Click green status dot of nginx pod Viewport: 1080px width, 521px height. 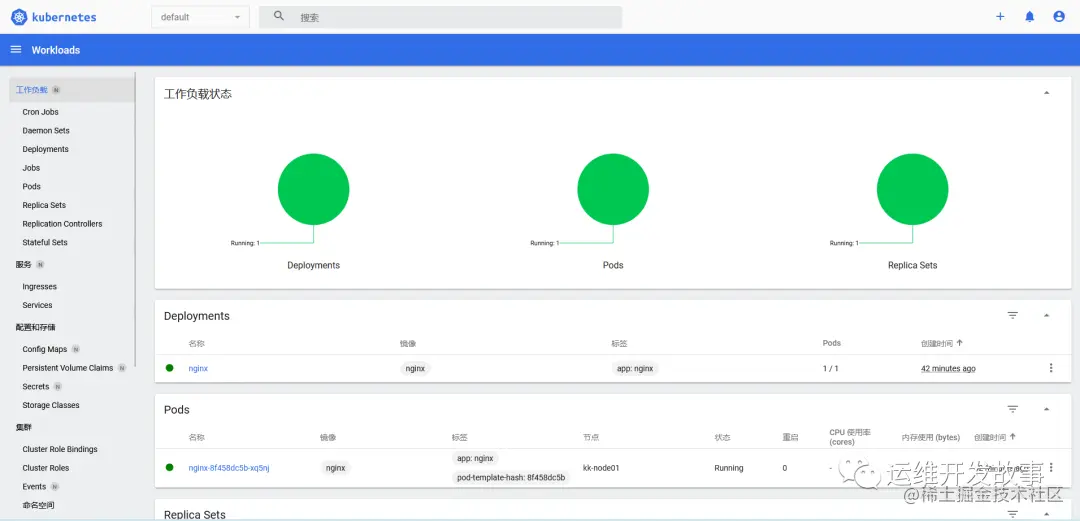coord(169,467)
